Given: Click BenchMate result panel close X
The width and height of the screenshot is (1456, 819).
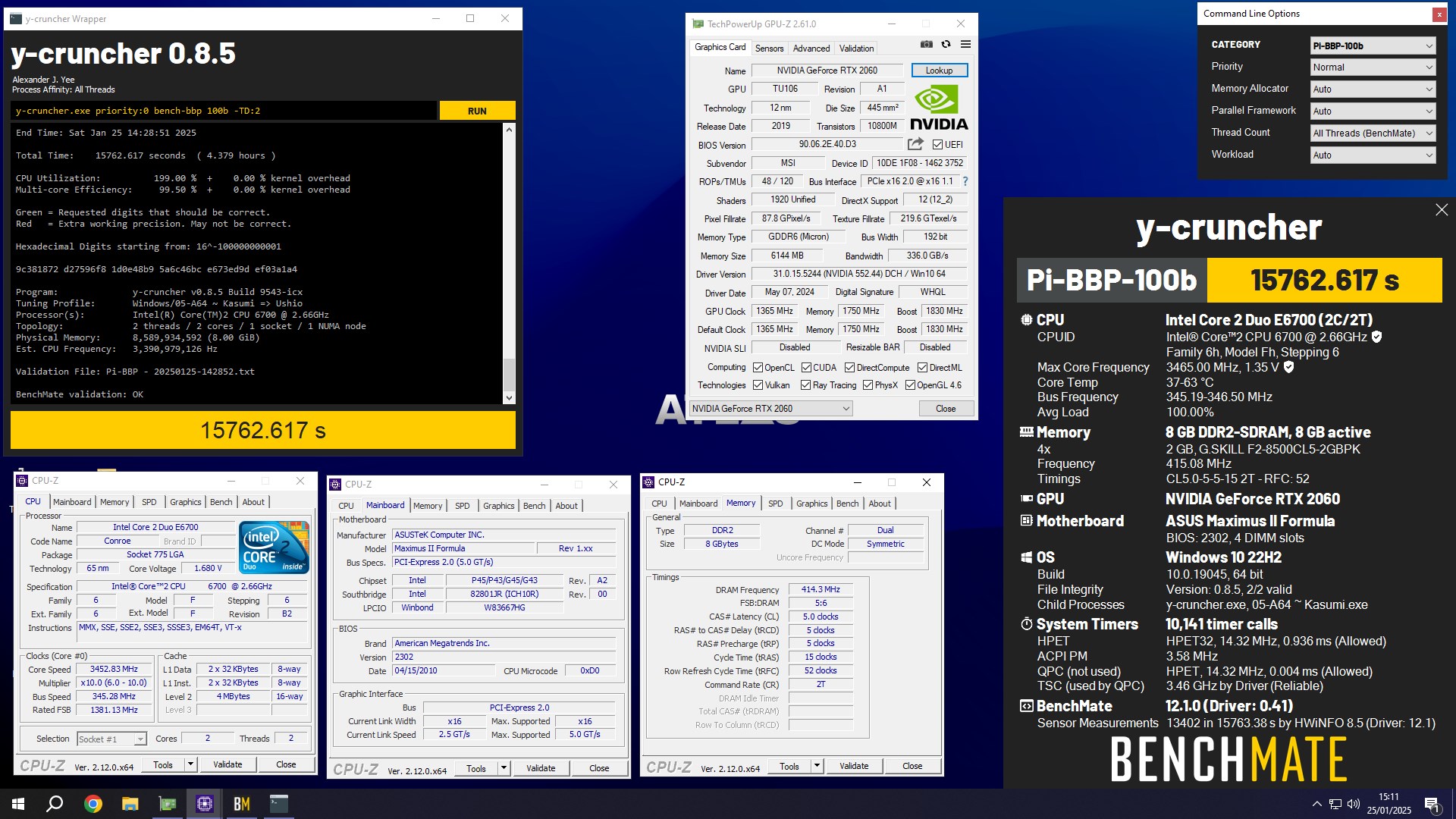Looking at the screenshot, I should pyautogui.click(x=1442, y=210).
